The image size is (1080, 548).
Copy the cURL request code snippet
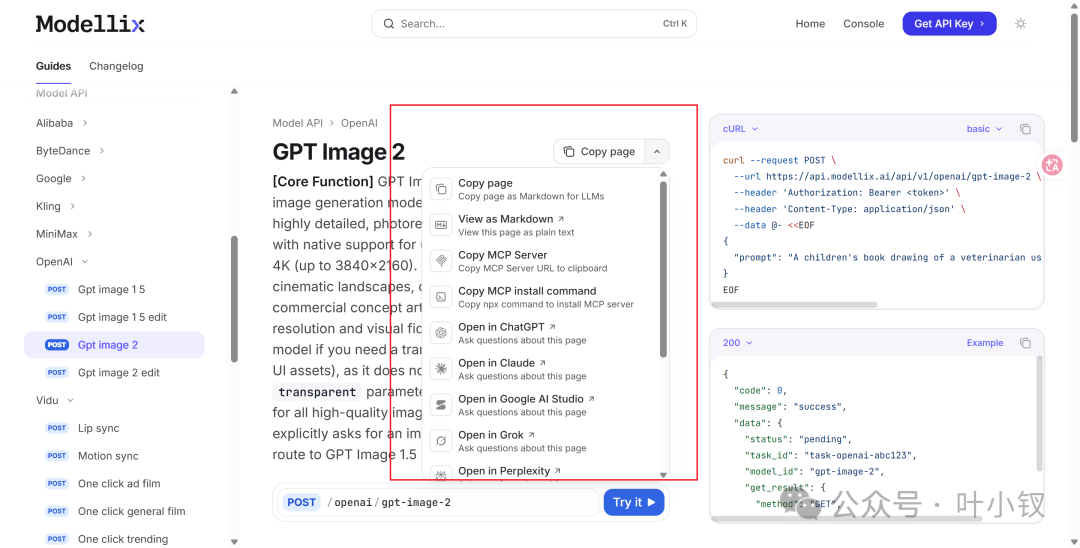tap(1025, 129)
